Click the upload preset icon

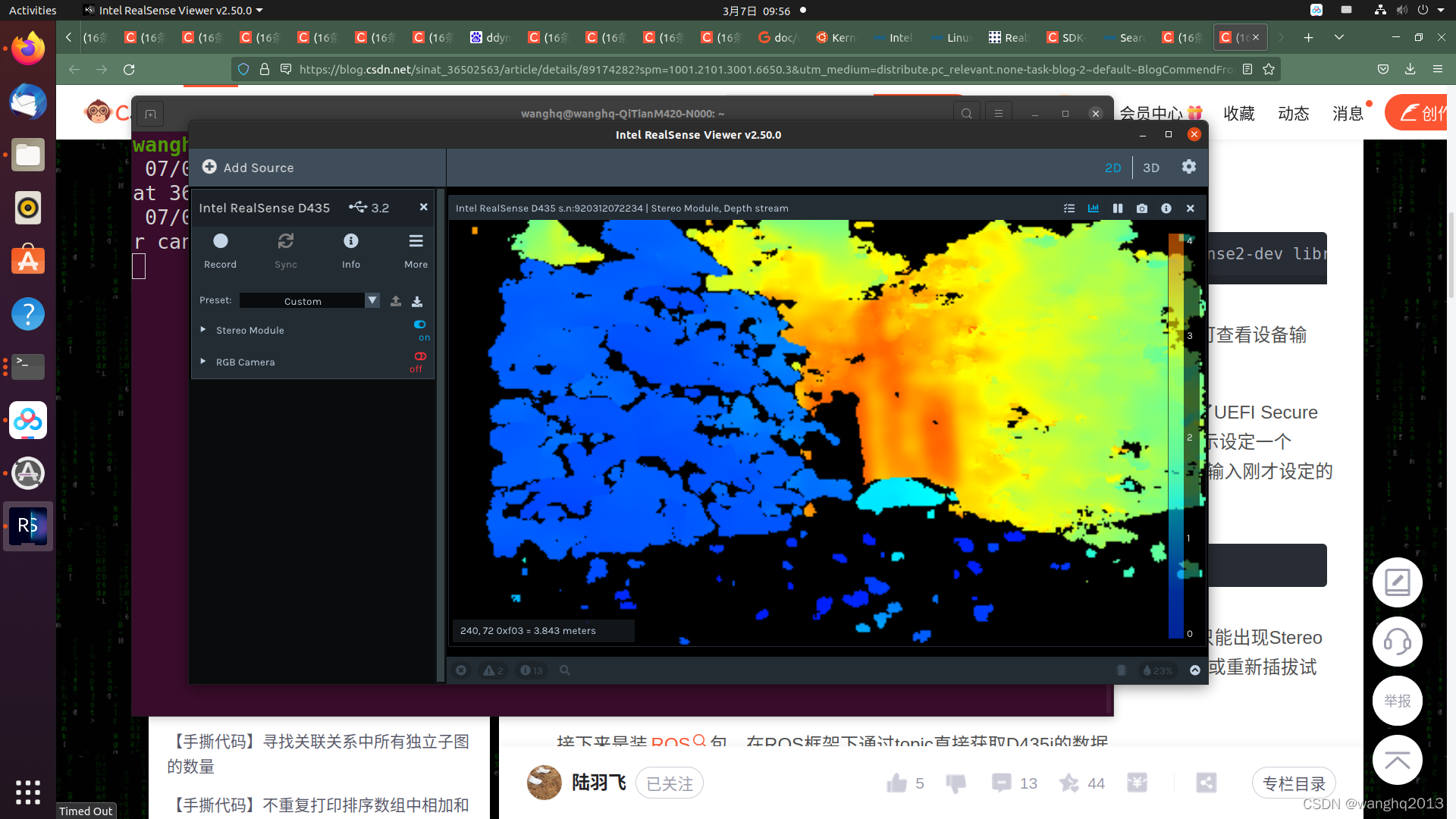coord(396,301)
